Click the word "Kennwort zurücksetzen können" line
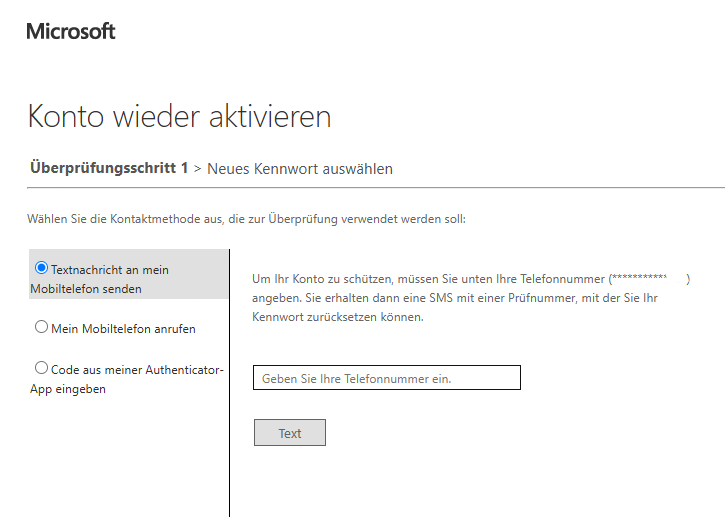This screenshot has width=725, height=527. 338,317
